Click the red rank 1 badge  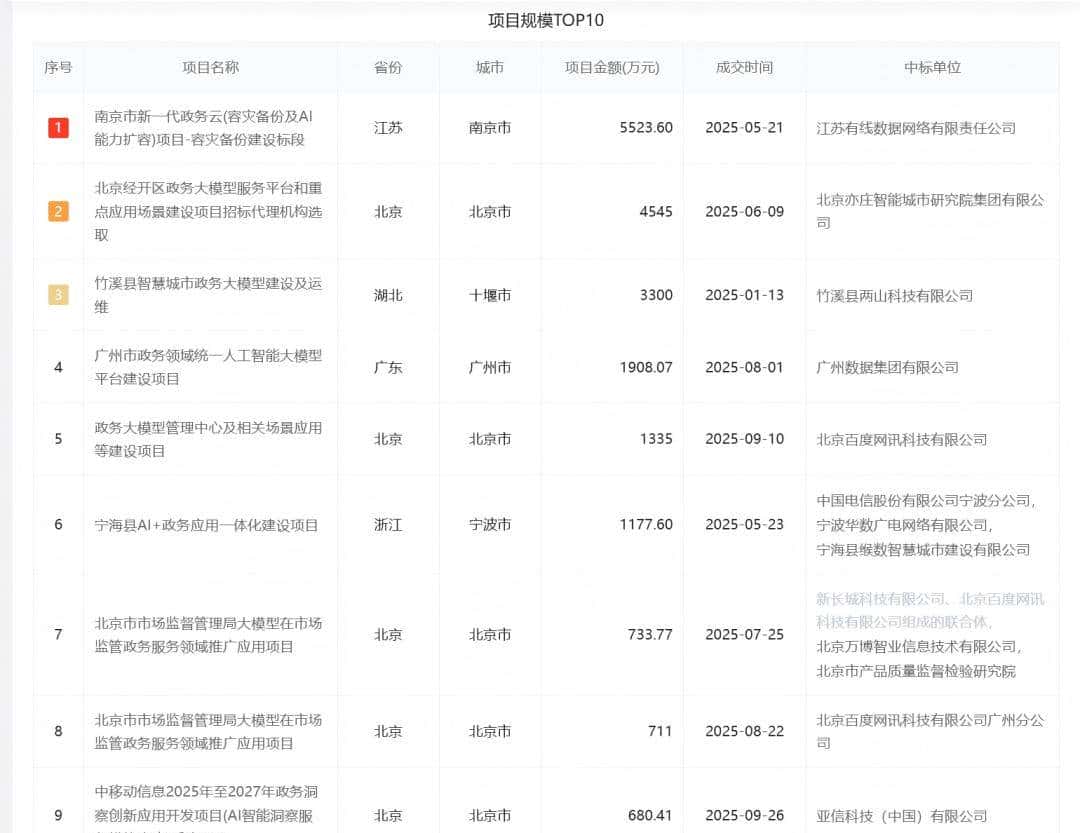[x=57, y=128]
